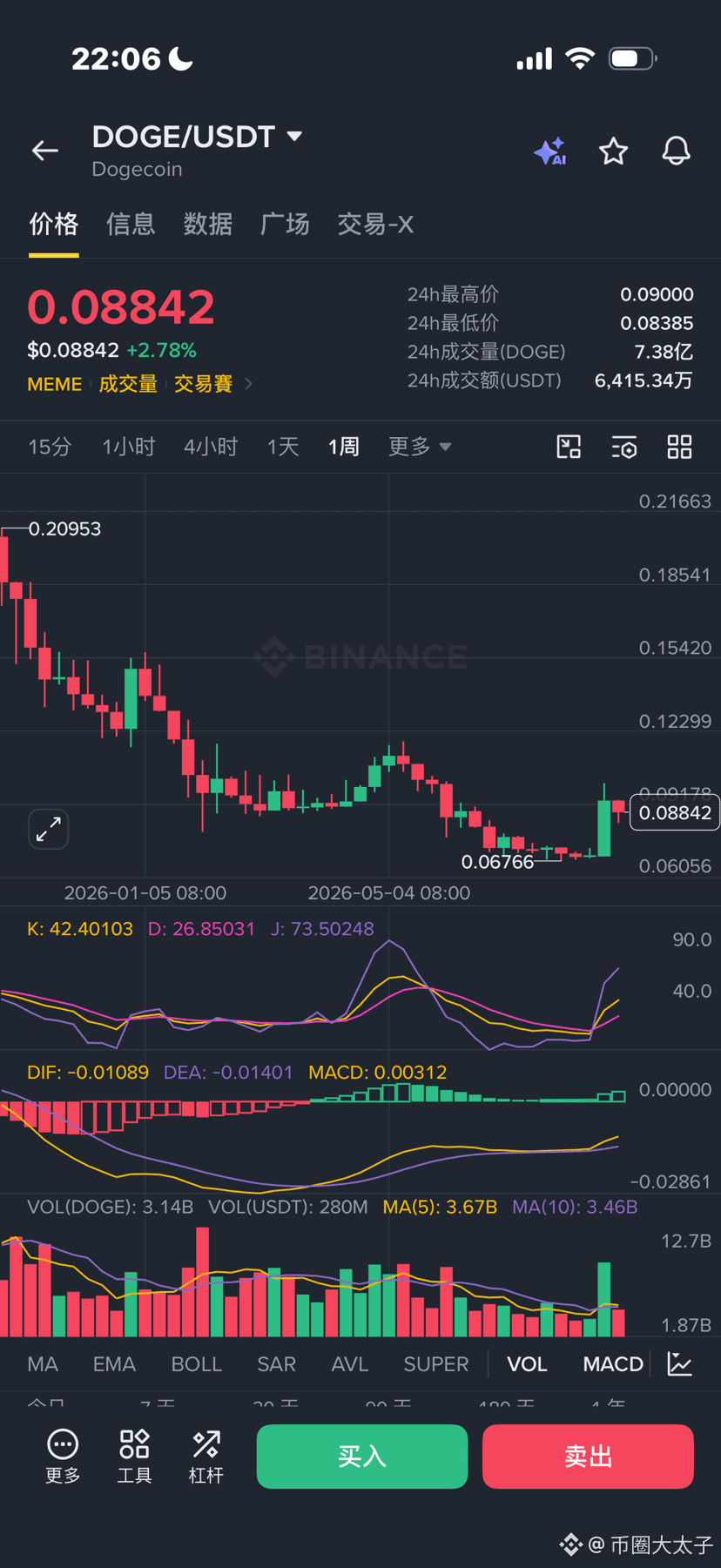The image size is (721, 1568).
Task: Select the 4小时 timeframe
Action: click(x=211, y=447)
